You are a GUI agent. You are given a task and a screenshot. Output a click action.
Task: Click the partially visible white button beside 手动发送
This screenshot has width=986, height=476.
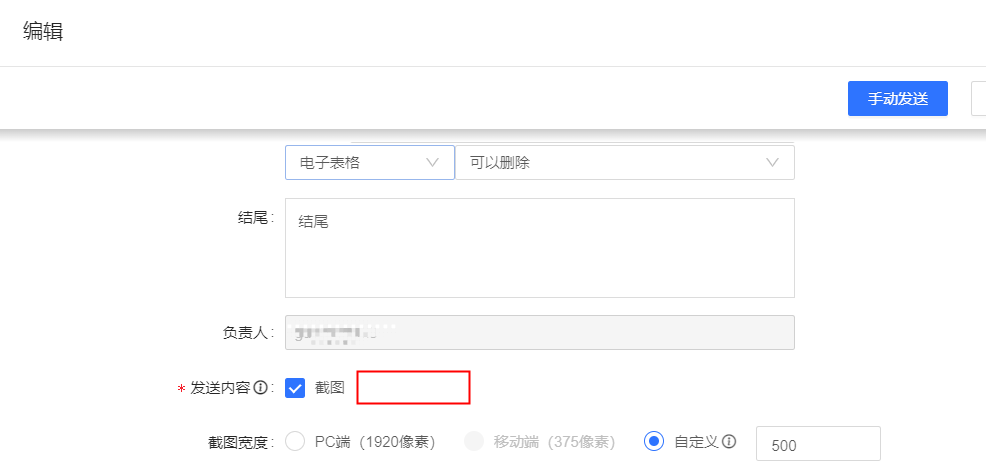[978, 99]
